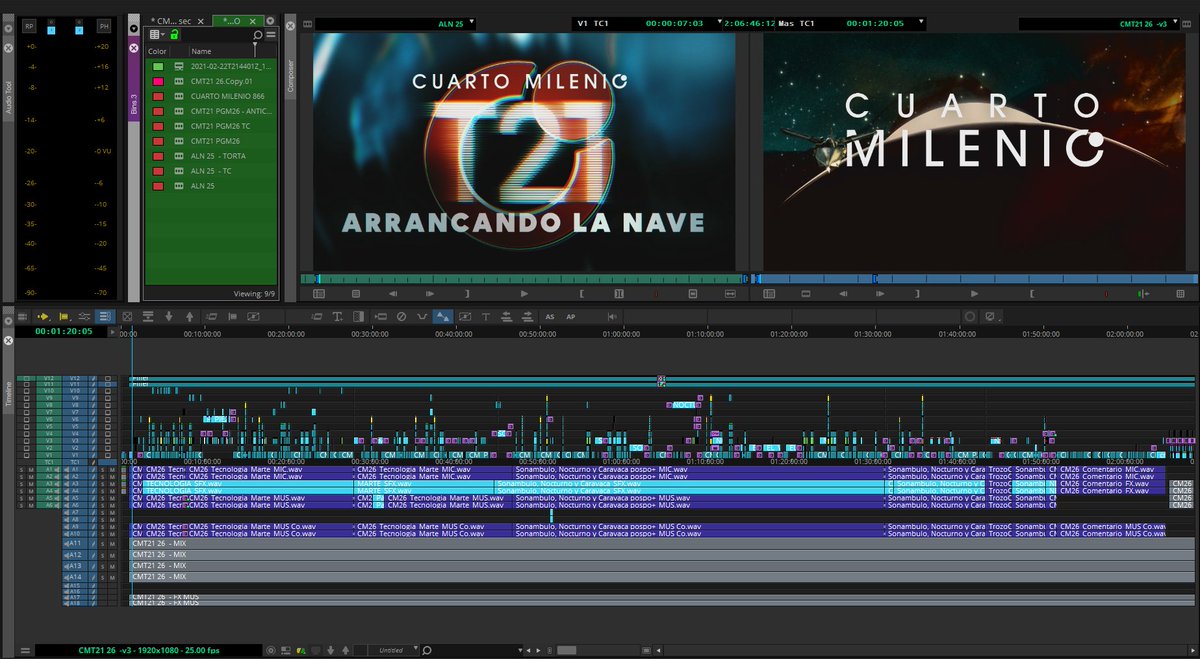
Task: Select the Composer vertical panel tab
Action: pos(291,75)
